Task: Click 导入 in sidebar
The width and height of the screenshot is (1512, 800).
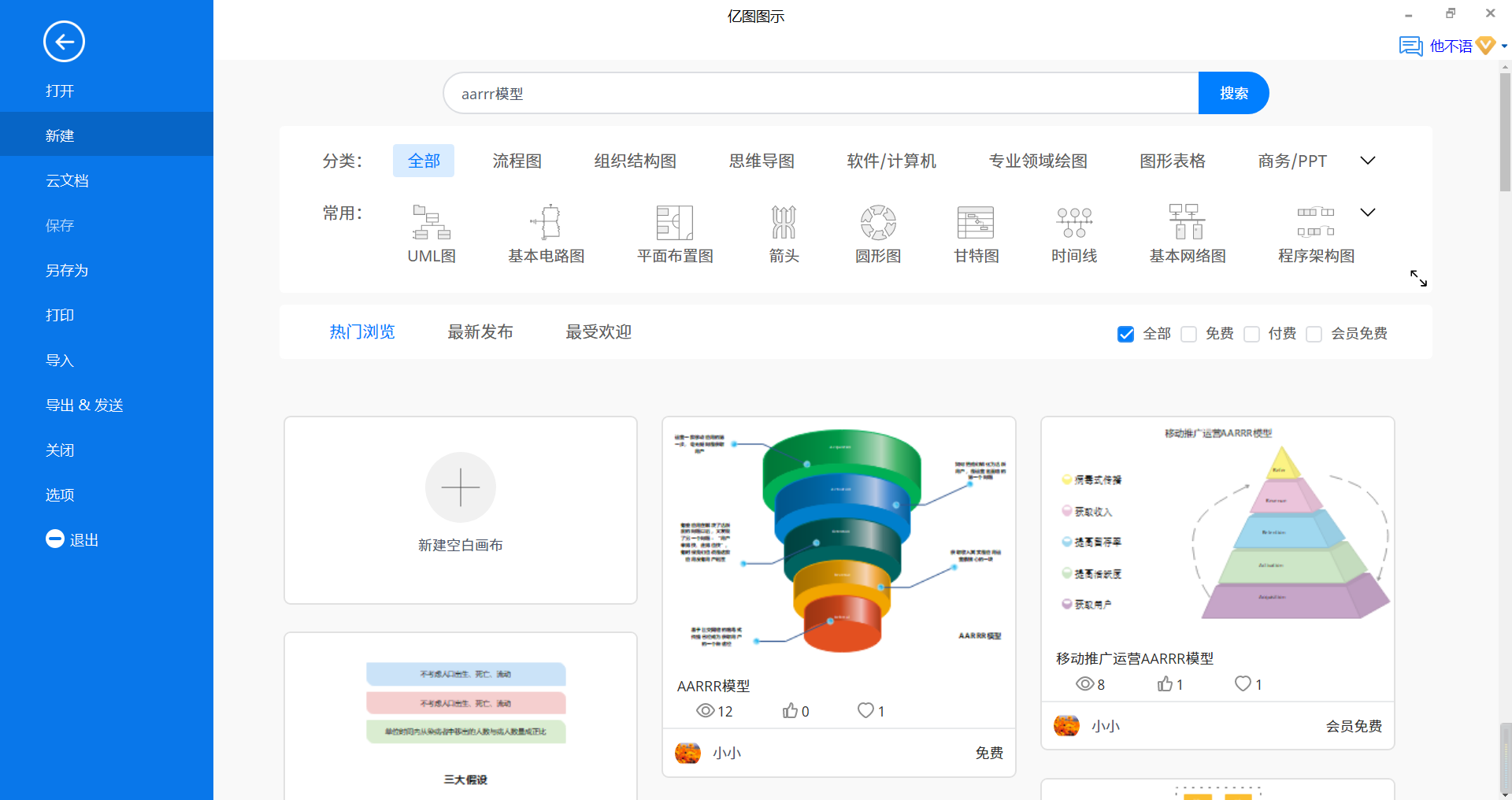Action: click(x=106, y=360)
